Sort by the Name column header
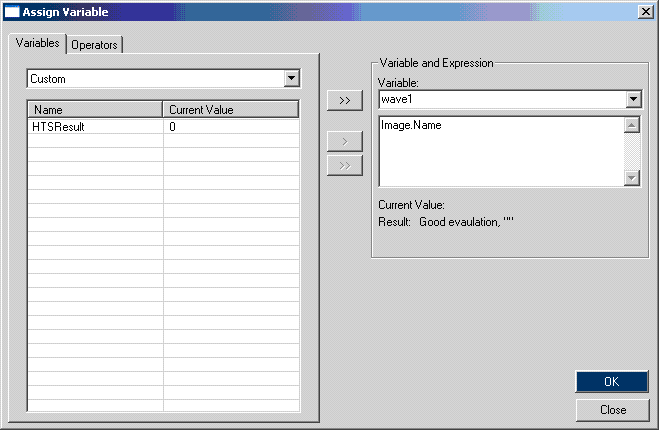Screen dimensions: 659x430 95,110
